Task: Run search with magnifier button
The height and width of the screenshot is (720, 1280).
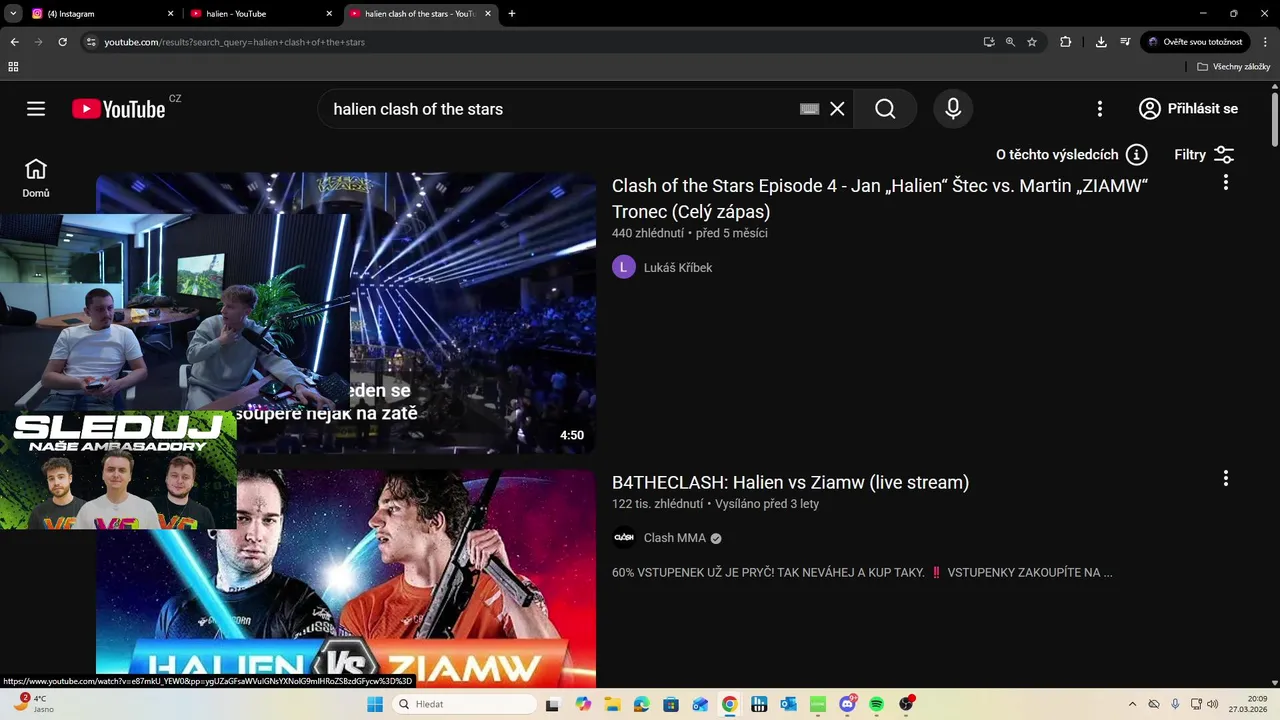Action: [885, 109]
